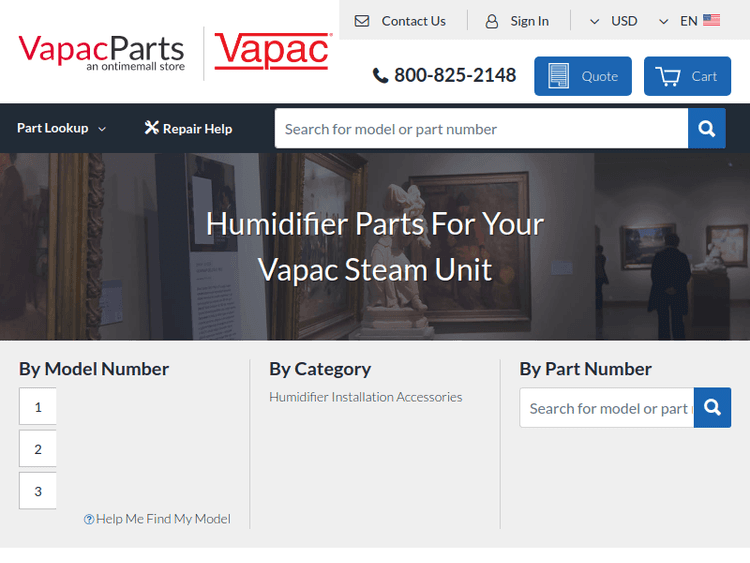Click the By Part Number search magnifier button
Image resolution: width=750 pixels, height=563 pixels.
pyautogui.click(x=712, y=408)
